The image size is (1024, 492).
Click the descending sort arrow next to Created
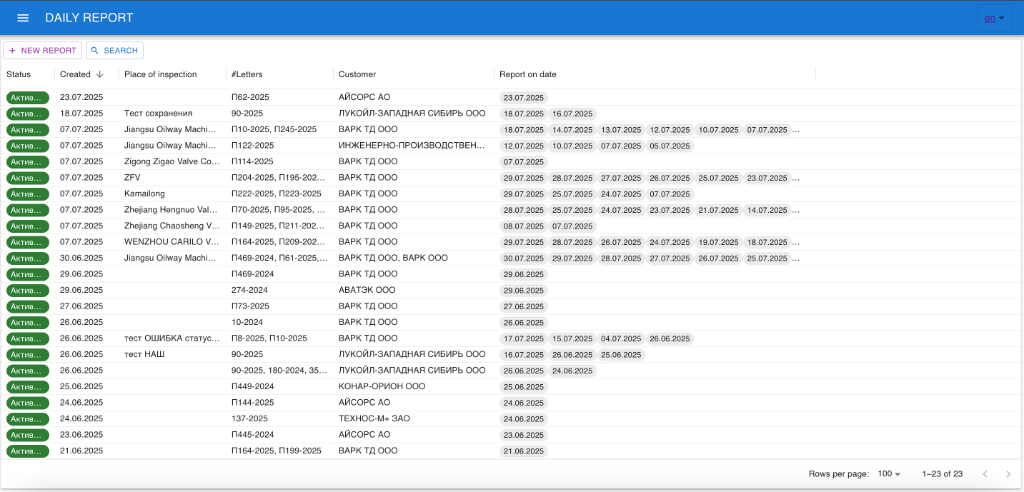pyautogui.click(x=100, y=74)
